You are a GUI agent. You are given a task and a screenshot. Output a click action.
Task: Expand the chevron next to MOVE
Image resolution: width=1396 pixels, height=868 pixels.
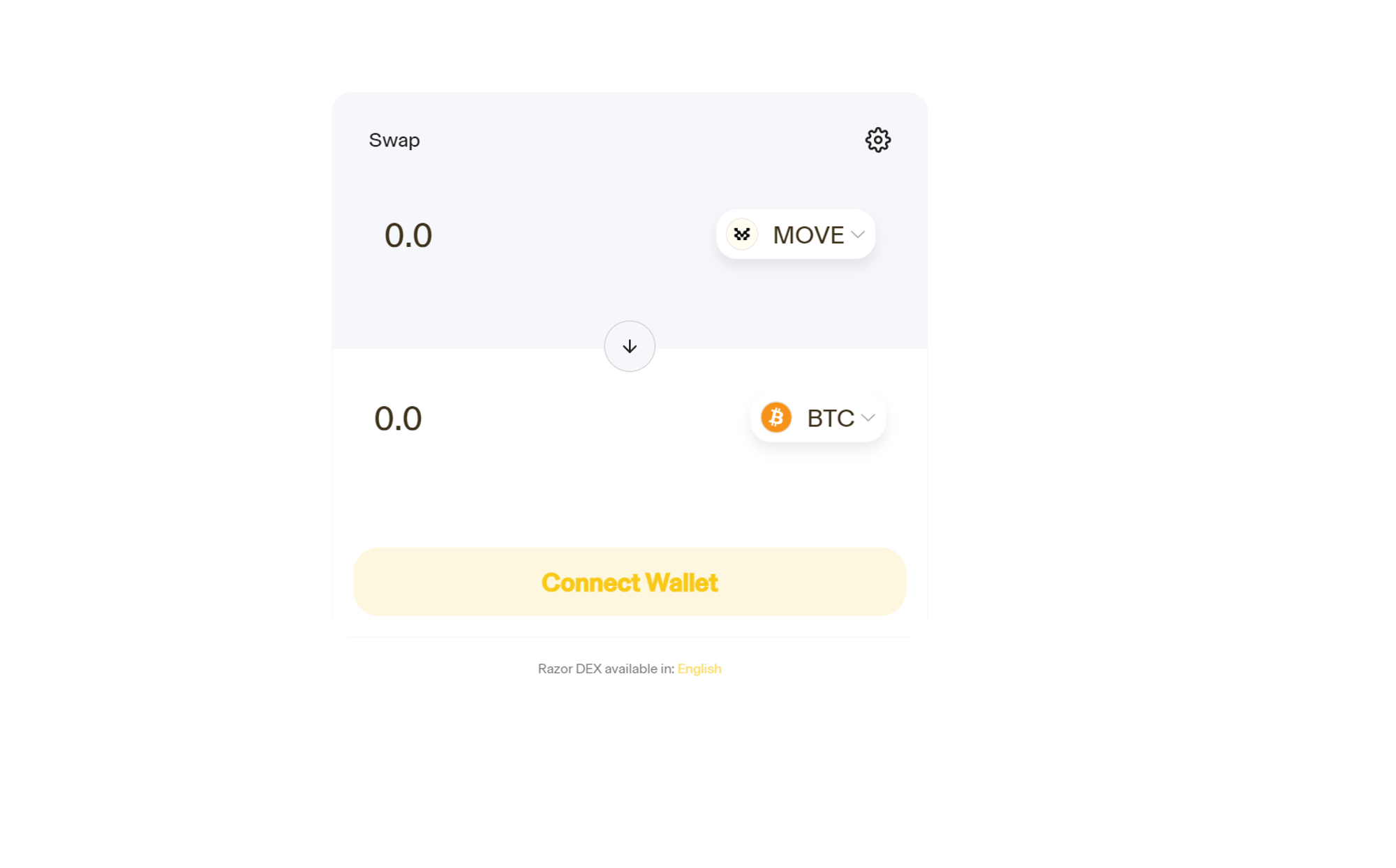[x=858, y=235]
